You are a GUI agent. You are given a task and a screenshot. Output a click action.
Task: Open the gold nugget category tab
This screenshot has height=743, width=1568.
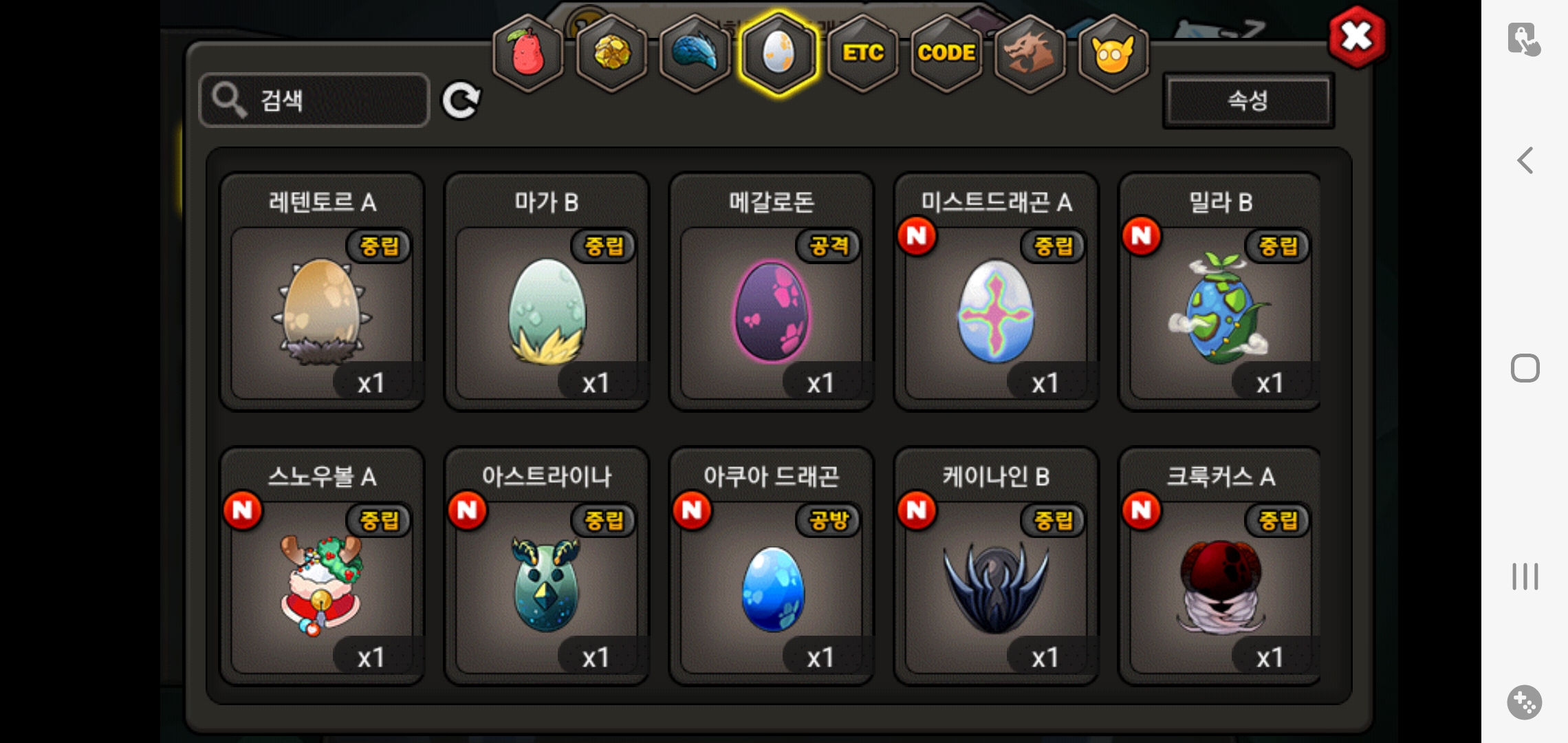pos(611,53)
